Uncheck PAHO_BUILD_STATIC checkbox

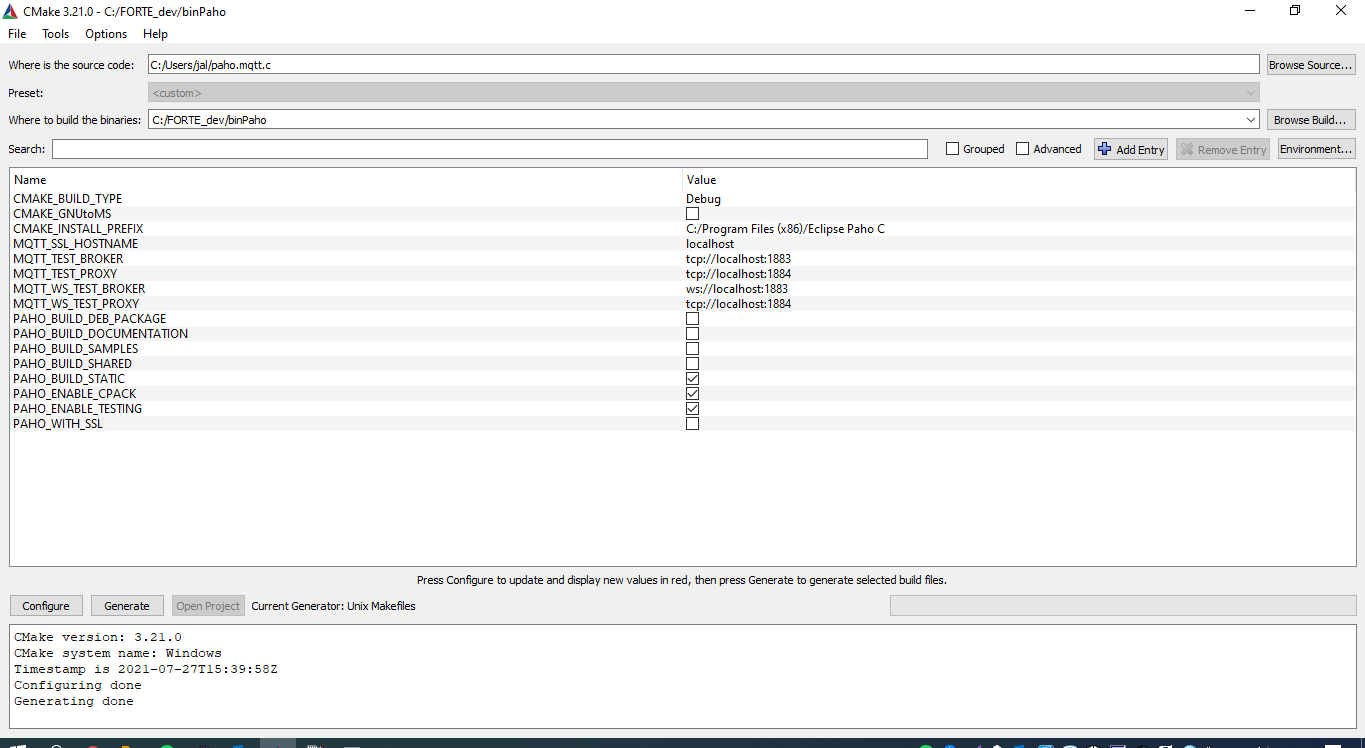pos(692,379)
